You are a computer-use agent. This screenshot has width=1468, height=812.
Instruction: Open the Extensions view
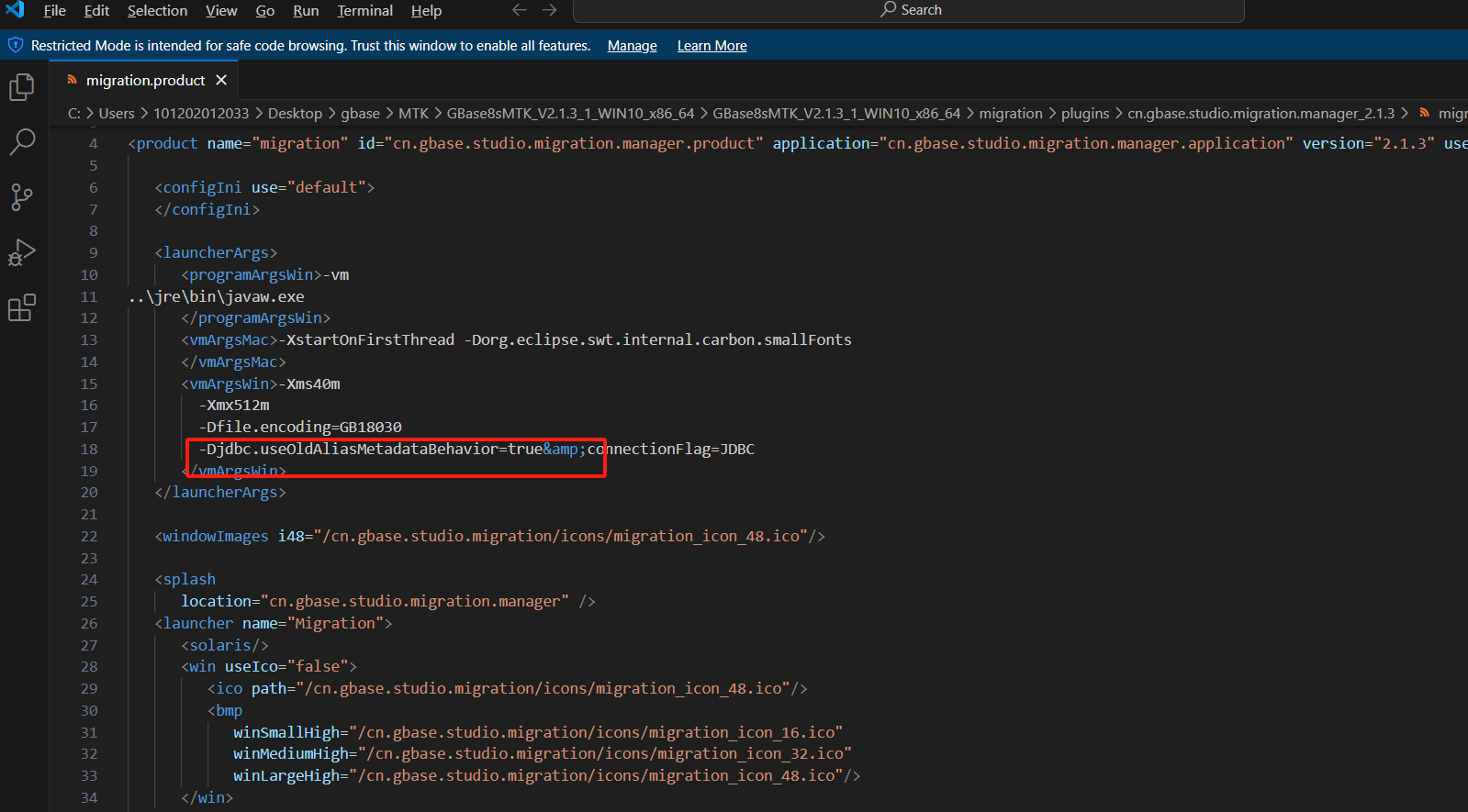point(22,307)
